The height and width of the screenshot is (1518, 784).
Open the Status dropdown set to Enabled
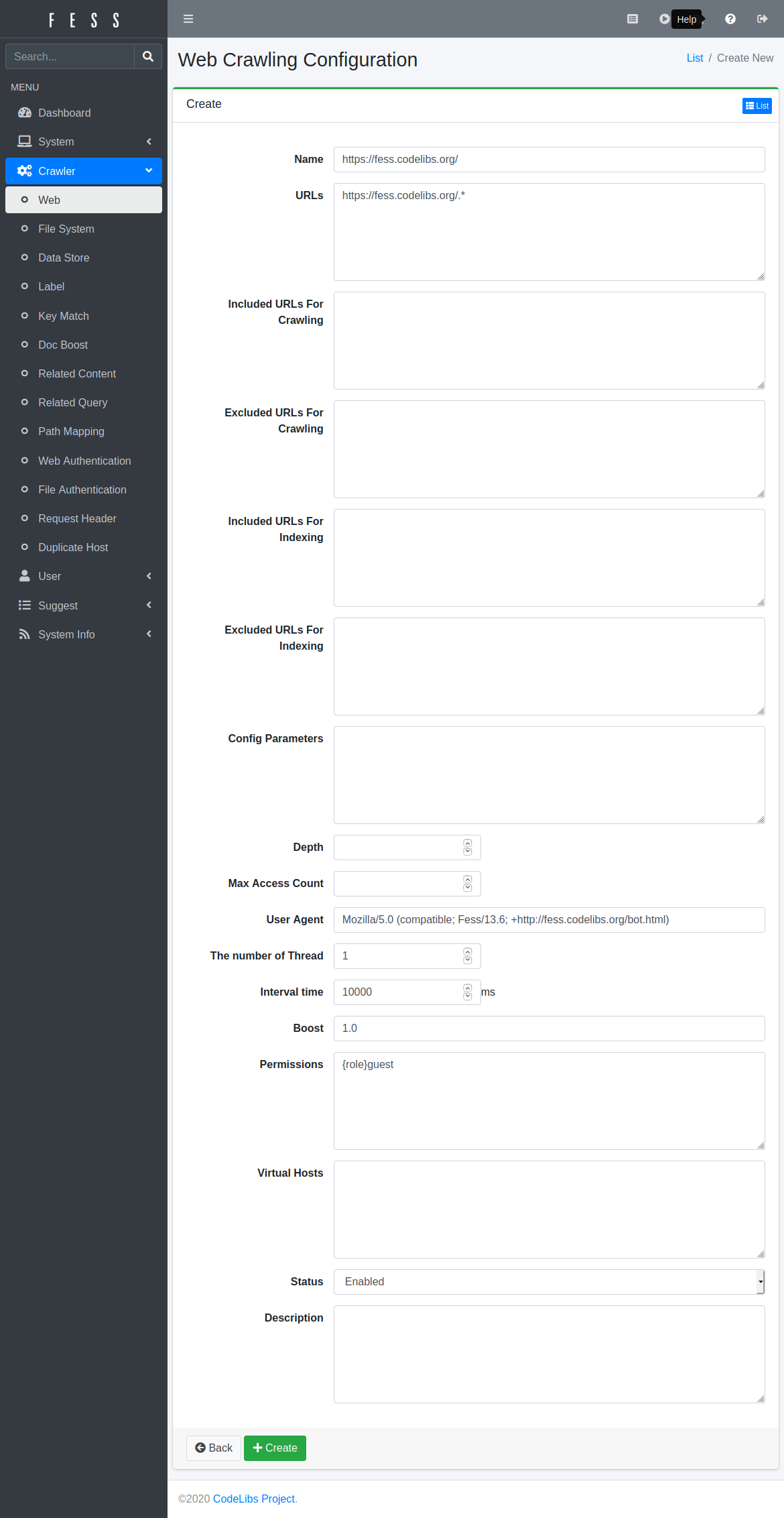[x=549, y=1281]
